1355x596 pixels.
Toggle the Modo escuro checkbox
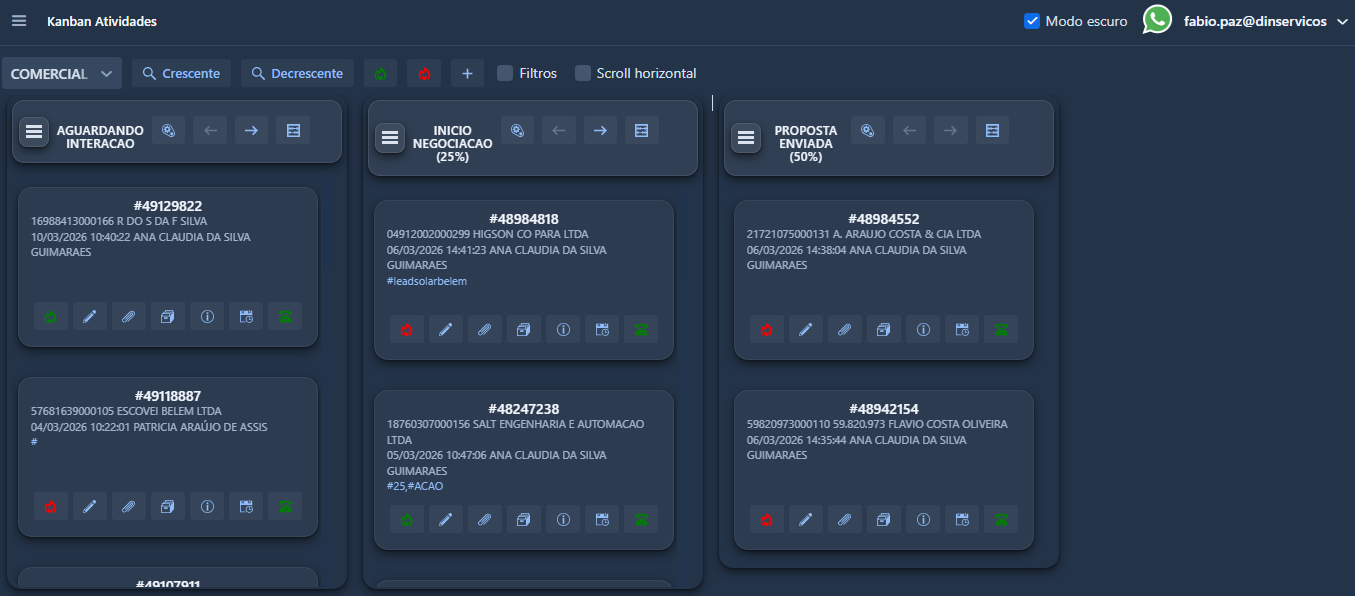click(x=1032, y=21)
